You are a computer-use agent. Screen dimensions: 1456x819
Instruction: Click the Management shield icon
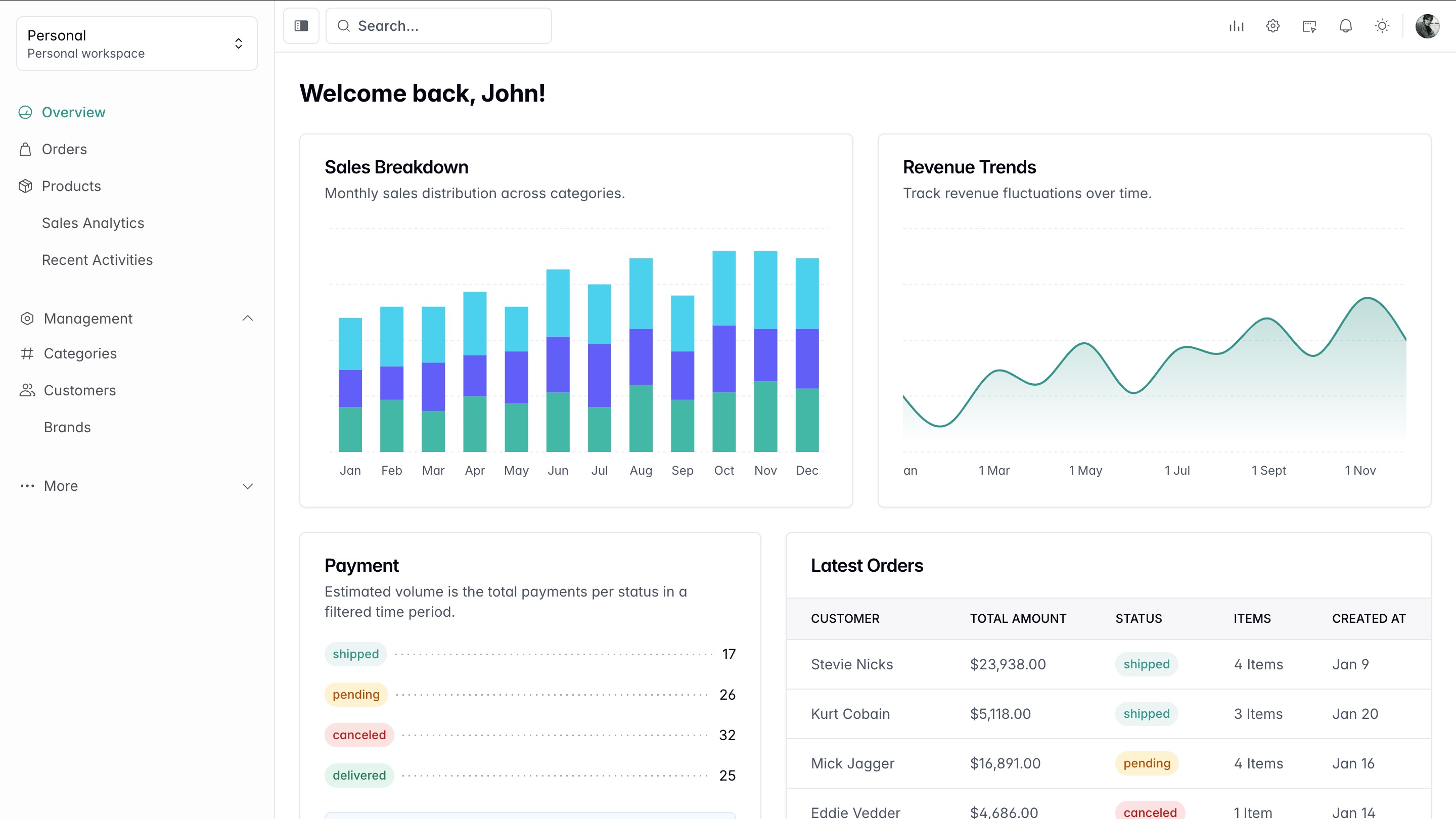(27, 318)
